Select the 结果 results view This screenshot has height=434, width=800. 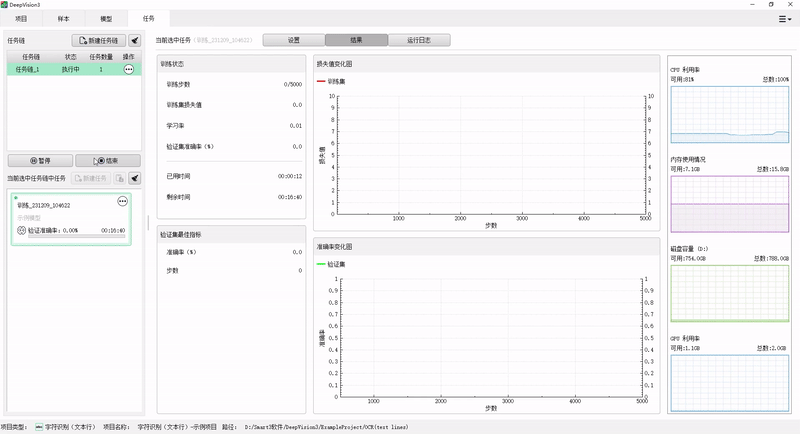tap(355, 40)
